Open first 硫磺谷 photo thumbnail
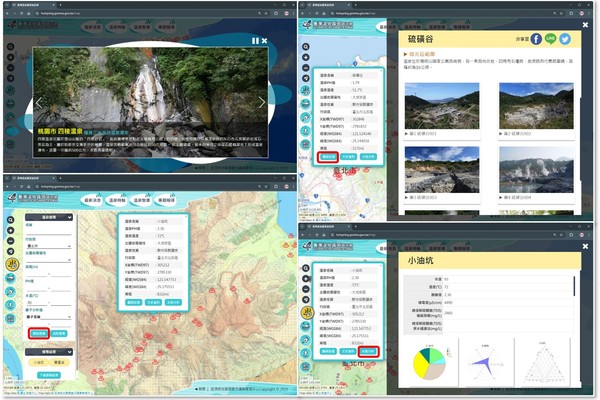Viewport: 600px width, 400px height. 442,106
